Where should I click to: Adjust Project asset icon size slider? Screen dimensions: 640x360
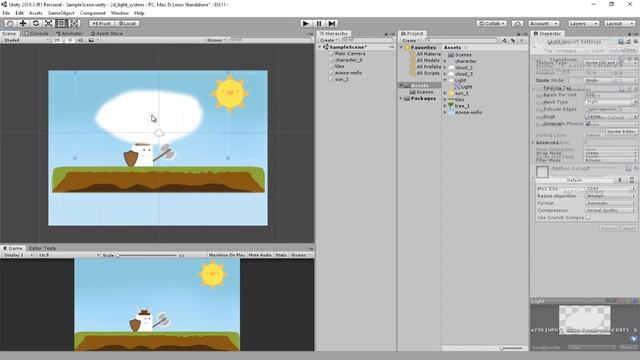point(512,348)
